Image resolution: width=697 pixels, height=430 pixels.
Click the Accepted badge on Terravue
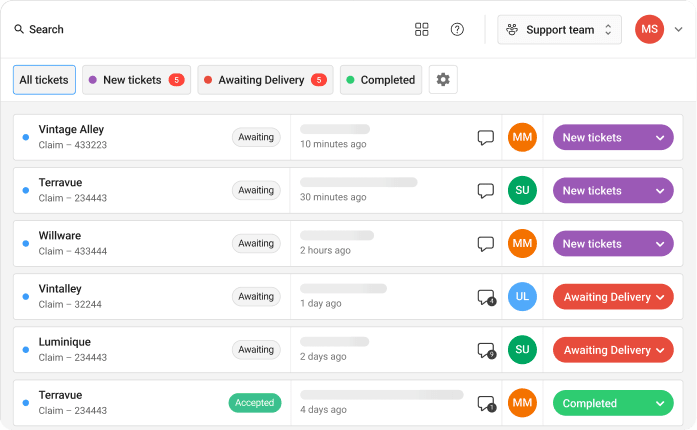[x=255, y=403]
